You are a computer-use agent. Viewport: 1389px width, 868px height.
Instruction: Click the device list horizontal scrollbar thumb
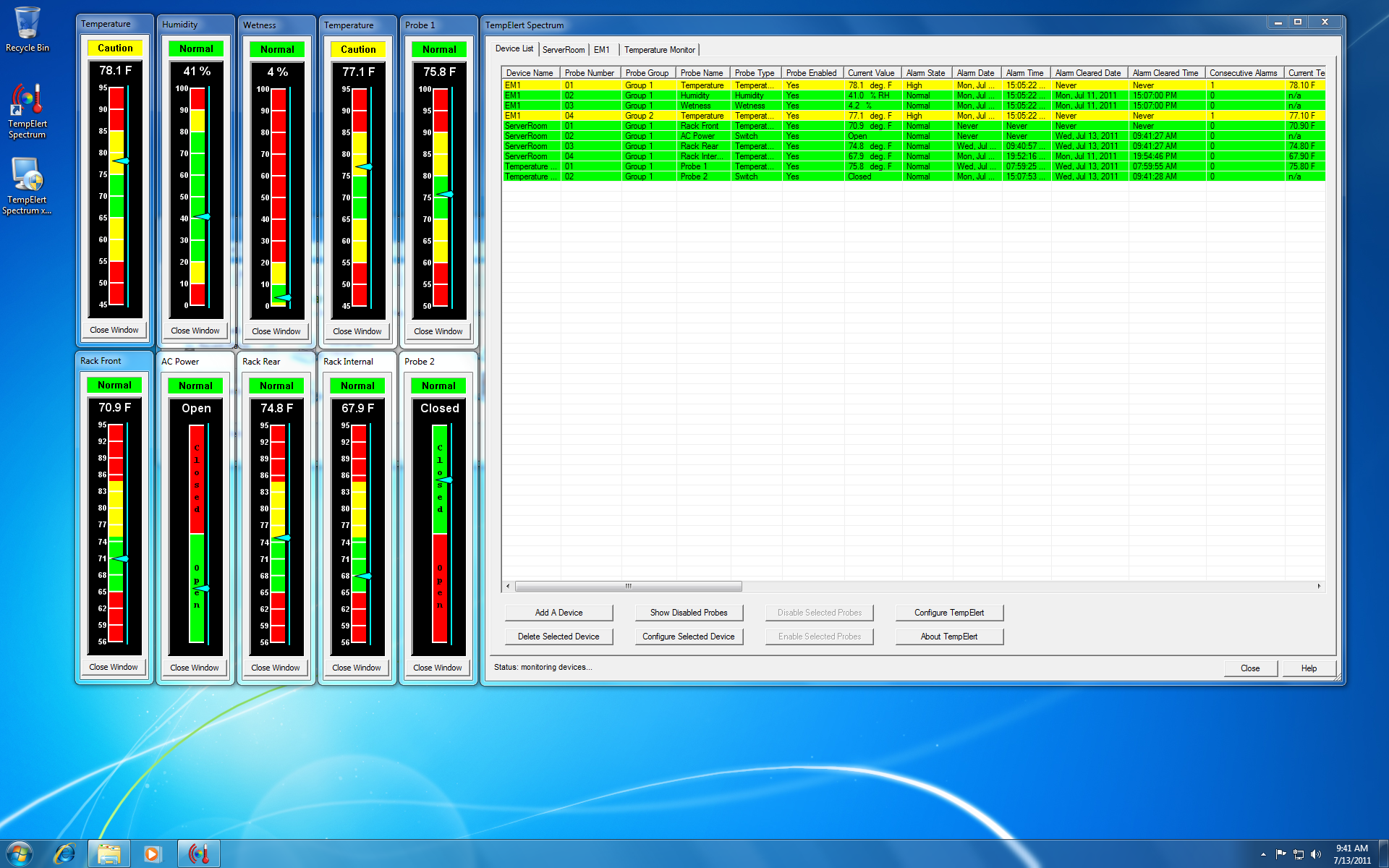click(x=628, y=586)
